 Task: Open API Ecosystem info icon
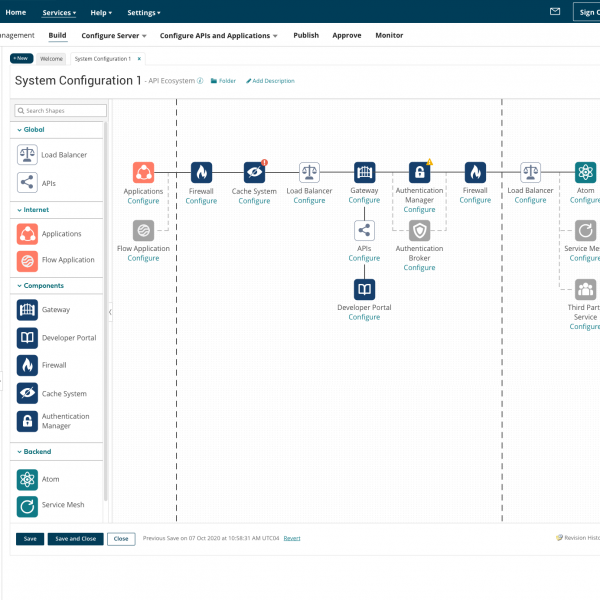pyautogui.click(x=200, y=81)
